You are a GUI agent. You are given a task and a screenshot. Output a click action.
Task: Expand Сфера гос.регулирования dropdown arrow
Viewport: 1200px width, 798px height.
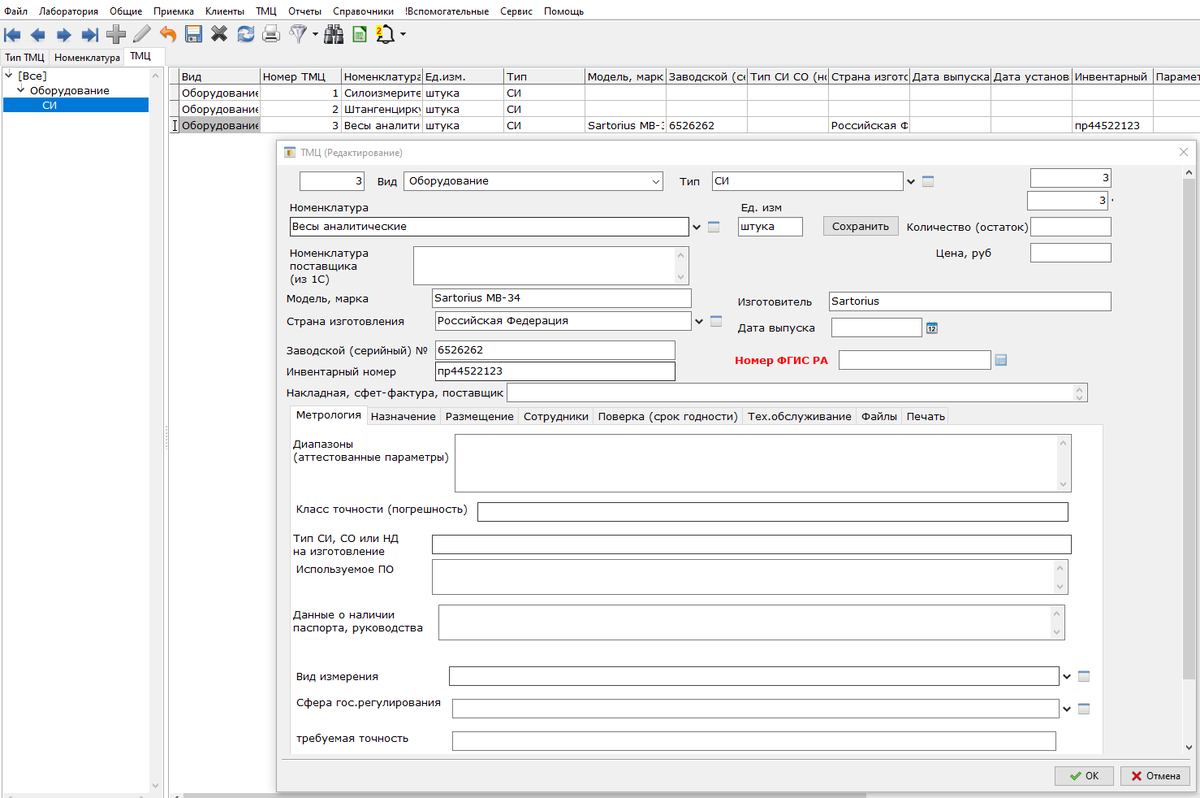click(x=1067, y=709)
